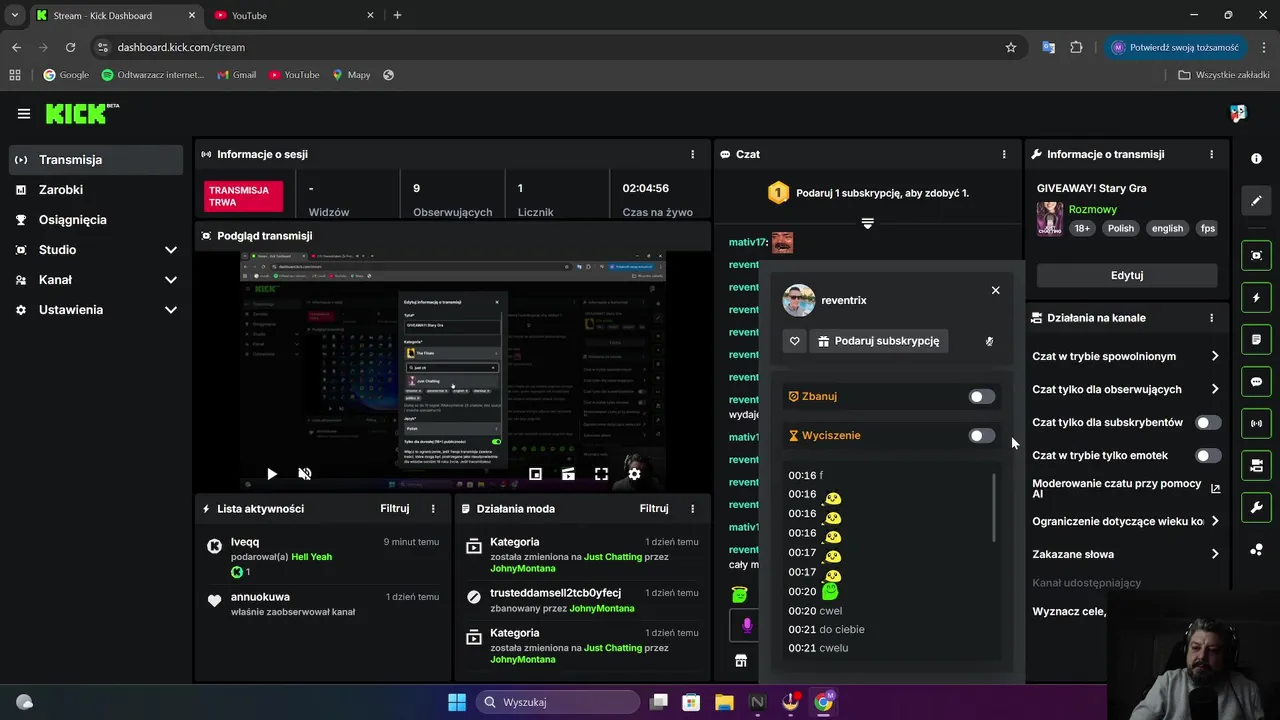Viewport: 1280px width, 720px height.
Task: Click the Potwierdź swoją tożsamość button
Action: pyautogui.click(x=1174, y=47)
